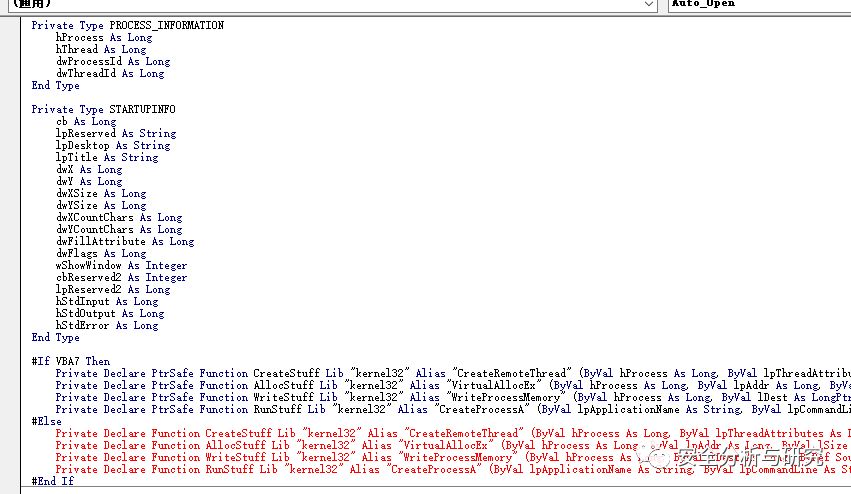Click the 'wShowWindow As Integer' line
The width and height of the screenshot is (851, 494).
coord(122,265)
